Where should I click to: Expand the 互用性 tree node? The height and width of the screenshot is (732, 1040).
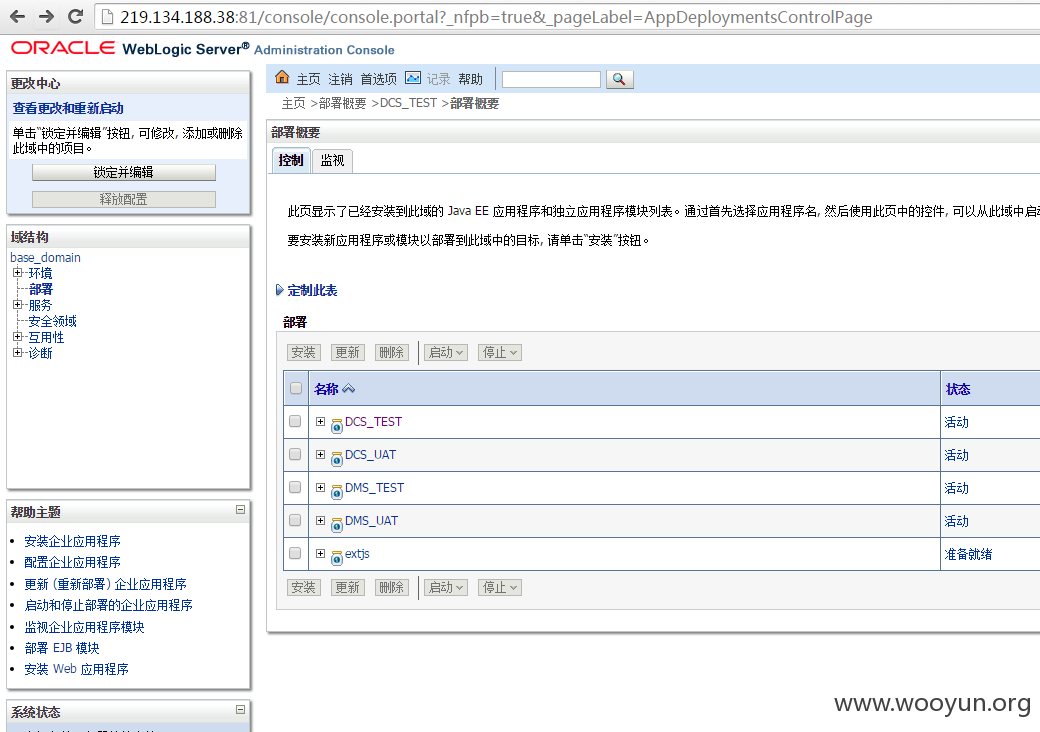tap(17, 336)
